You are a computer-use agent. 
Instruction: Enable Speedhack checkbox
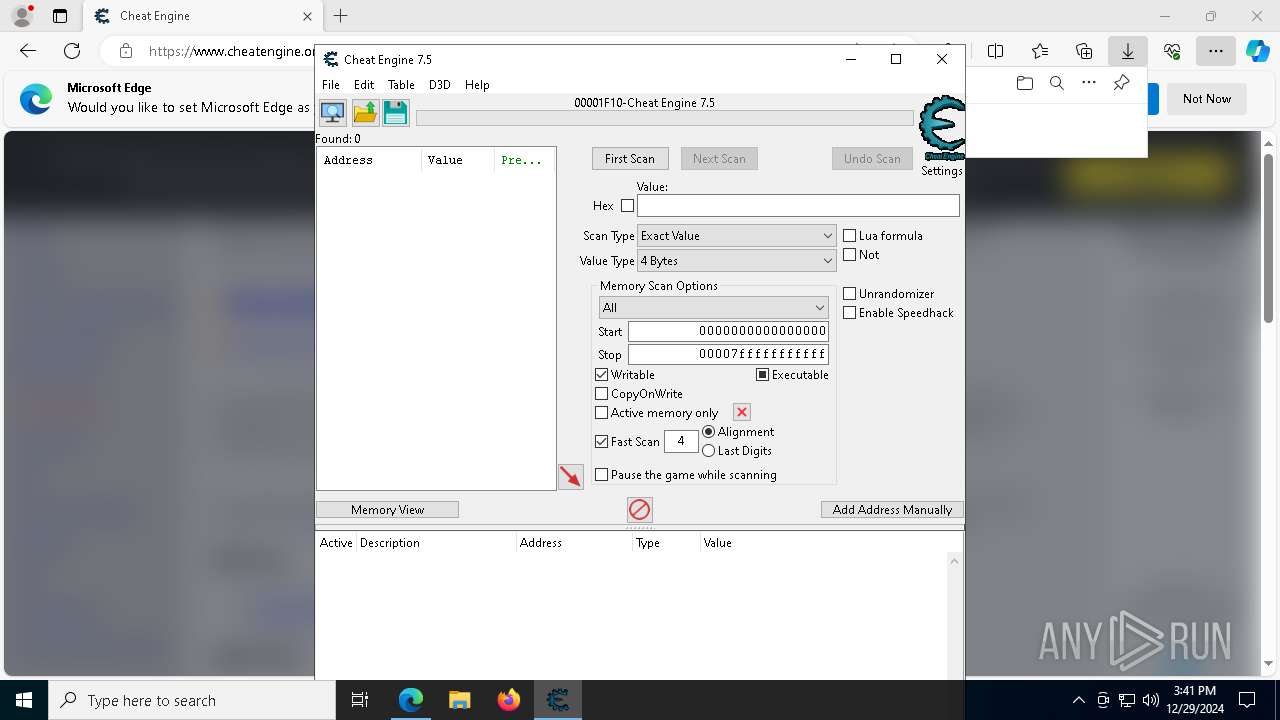tap(850, 313)
